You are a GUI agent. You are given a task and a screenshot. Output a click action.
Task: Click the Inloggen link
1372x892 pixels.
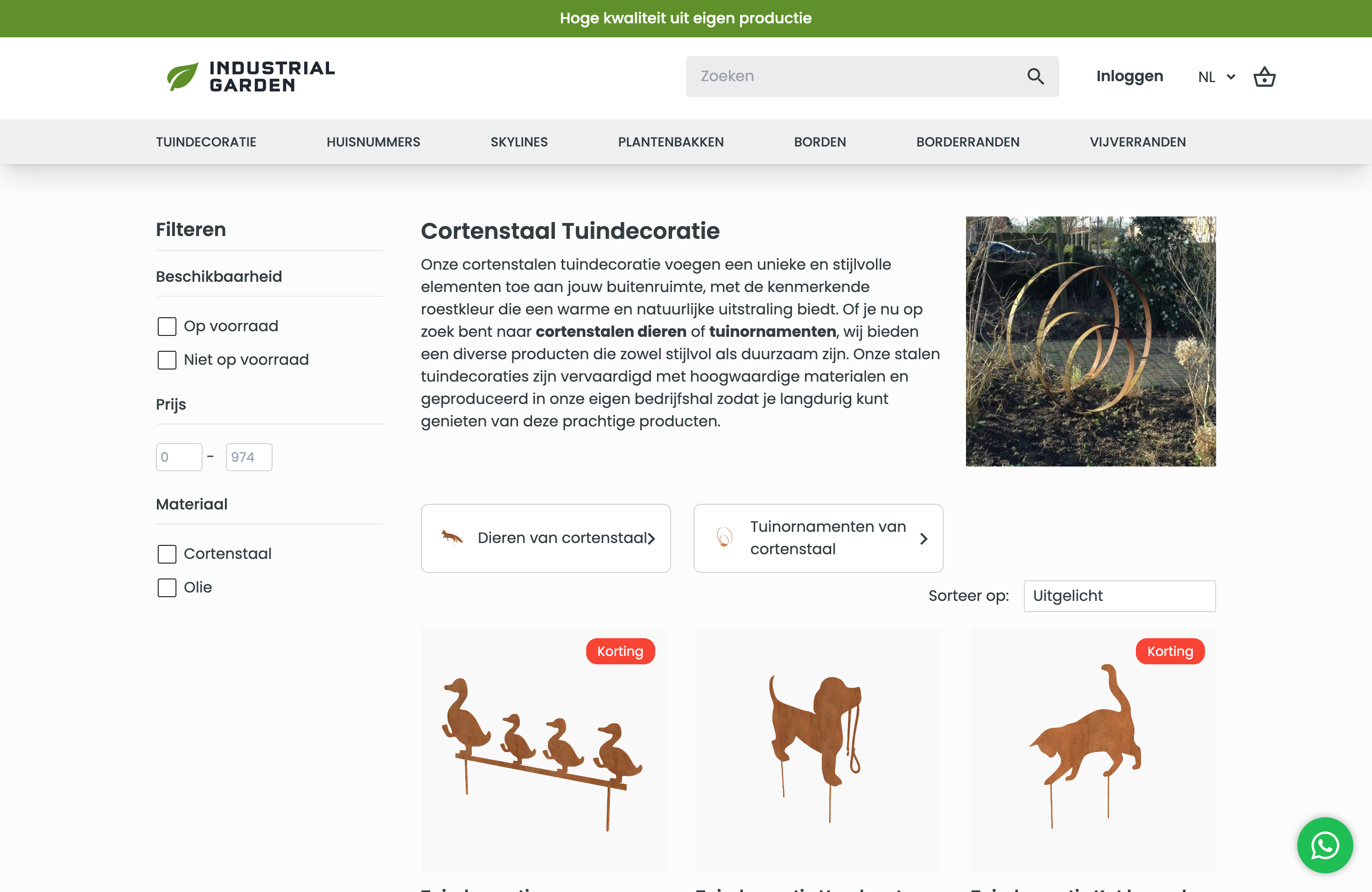[x=1129, y=76]
